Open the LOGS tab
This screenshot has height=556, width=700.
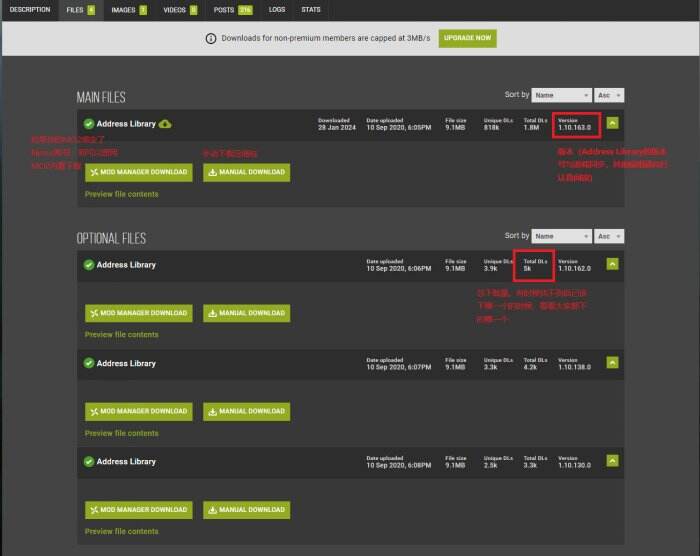[x=277, y=9]
